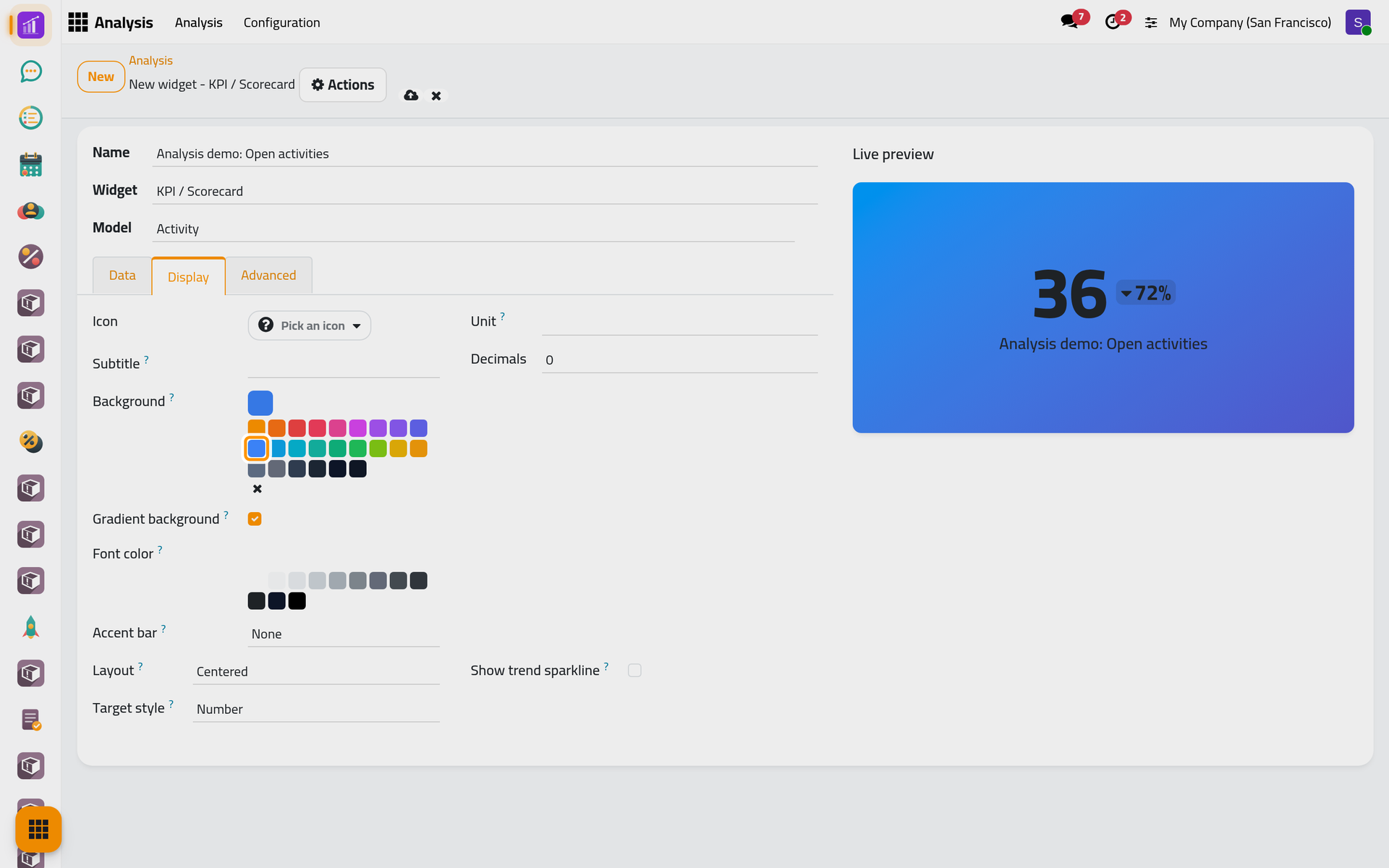The image size is (1389, 868).
Task: Open the Model field set to Activity
Action: tap(473, 229)
